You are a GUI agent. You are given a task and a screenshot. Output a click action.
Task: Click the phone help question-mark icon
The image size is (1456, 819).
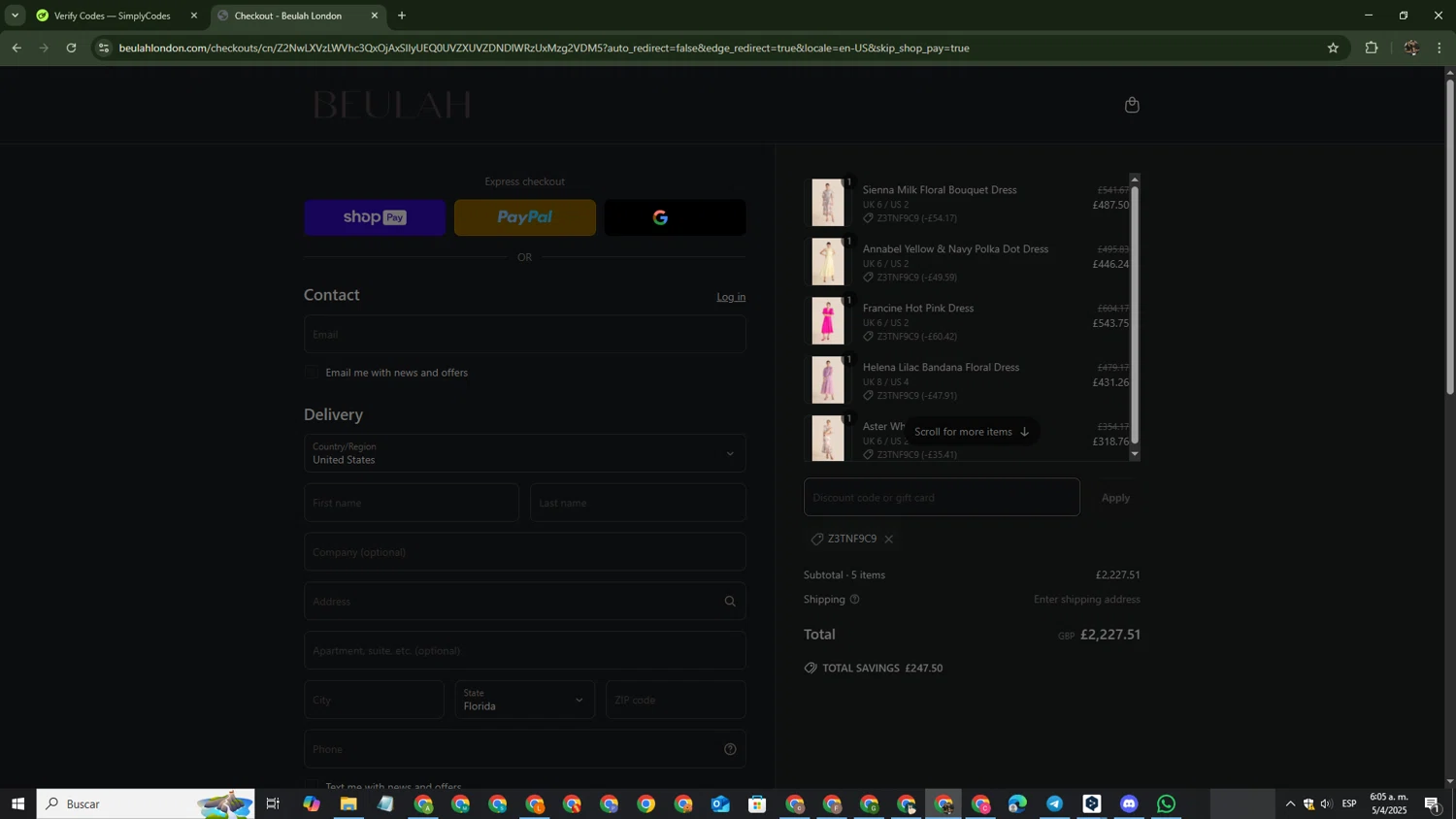pyautogui.click(x=730, y=749)
